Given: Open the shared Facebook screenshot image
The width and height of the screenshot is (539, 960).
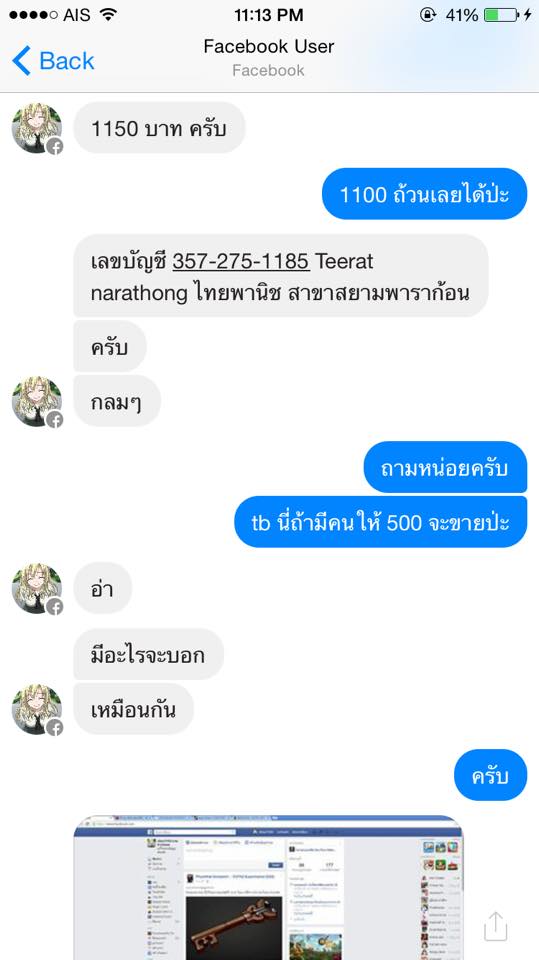Looking at the screenshot, I should click(x=268, y=888).
